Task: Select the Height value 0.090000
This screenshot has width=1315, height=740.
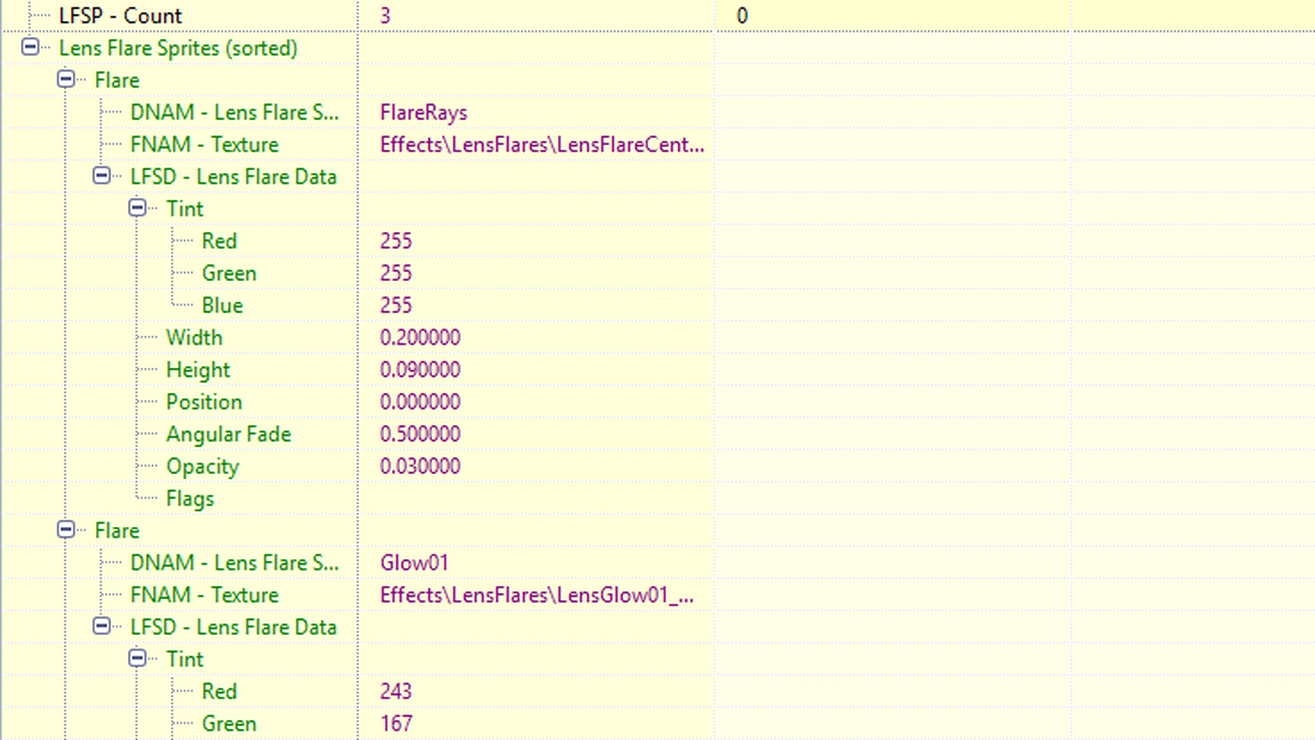Action: (x=420, y=369)
